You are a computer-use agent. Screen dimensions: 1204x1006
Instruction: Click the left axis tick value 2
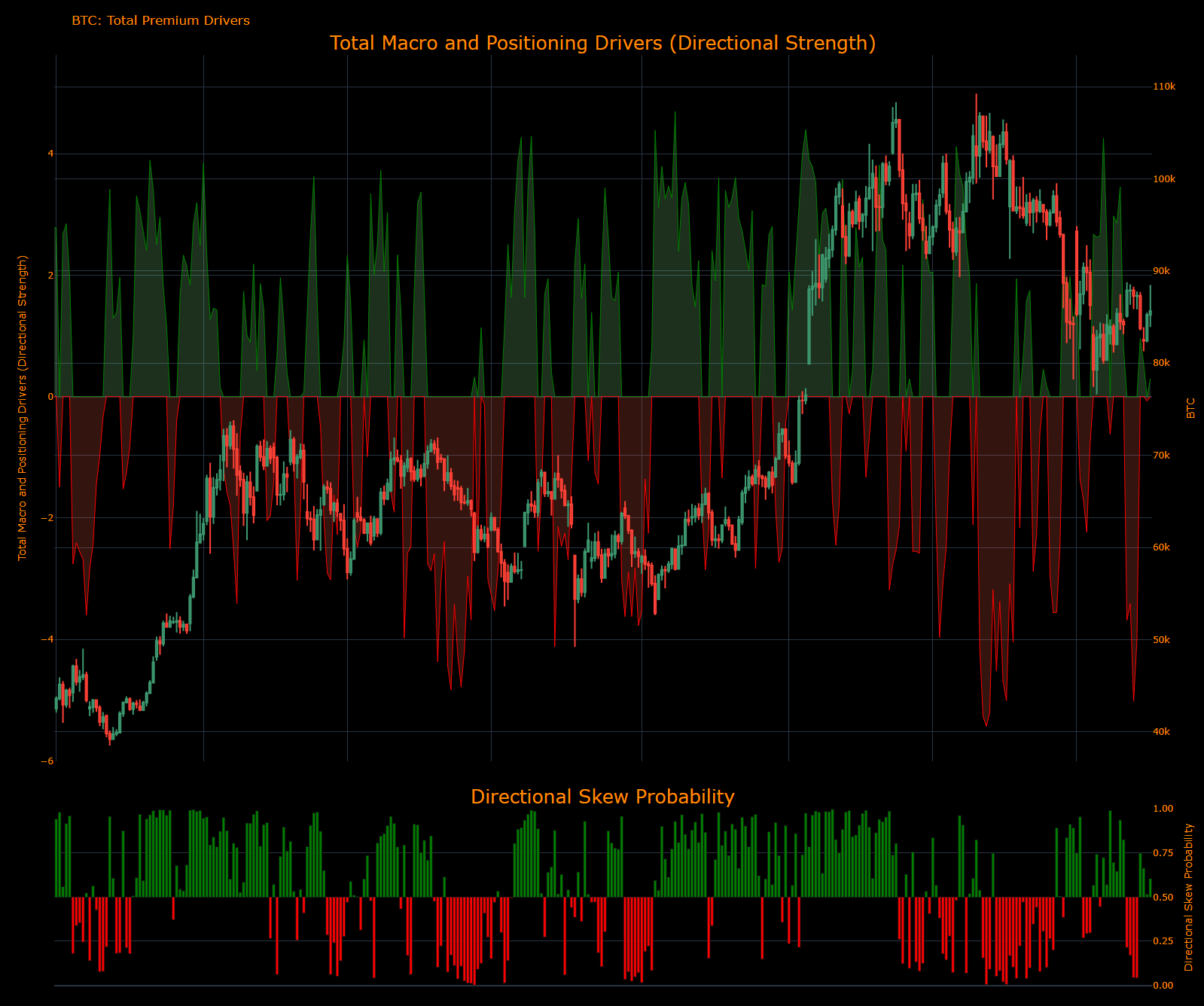(50, 276)
